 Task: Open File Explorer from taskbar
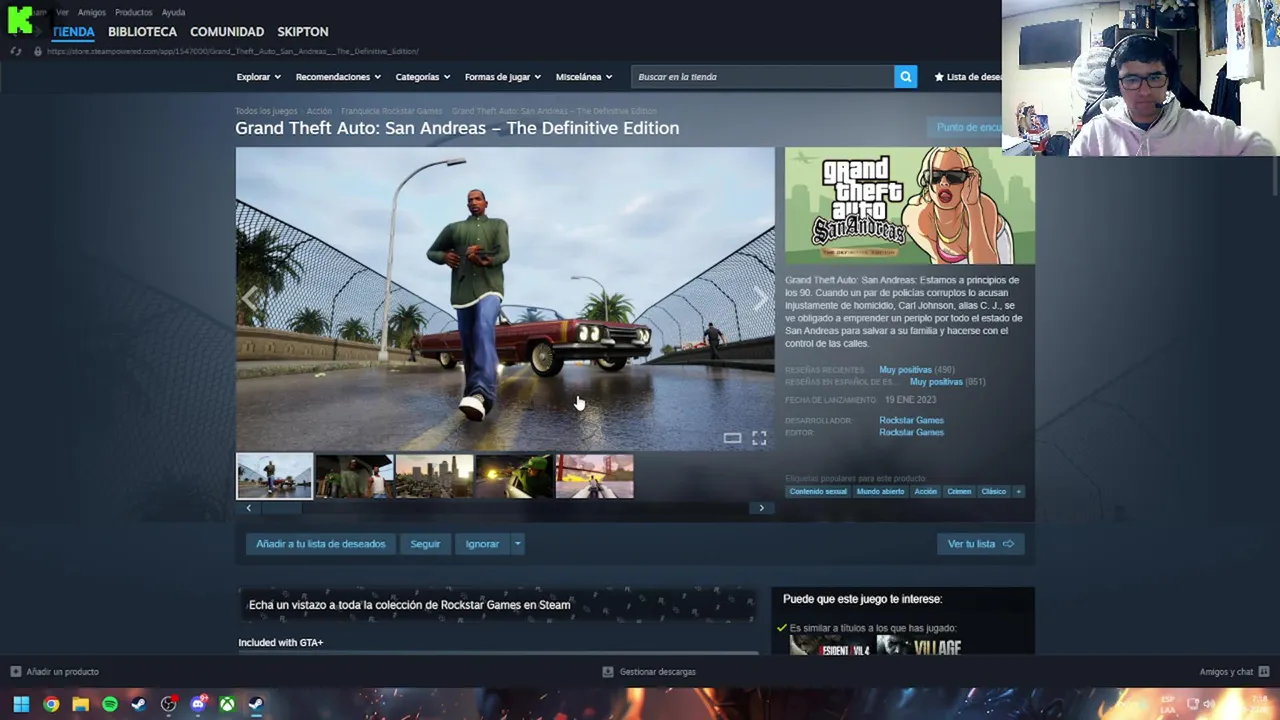click(x=80, y=704)
